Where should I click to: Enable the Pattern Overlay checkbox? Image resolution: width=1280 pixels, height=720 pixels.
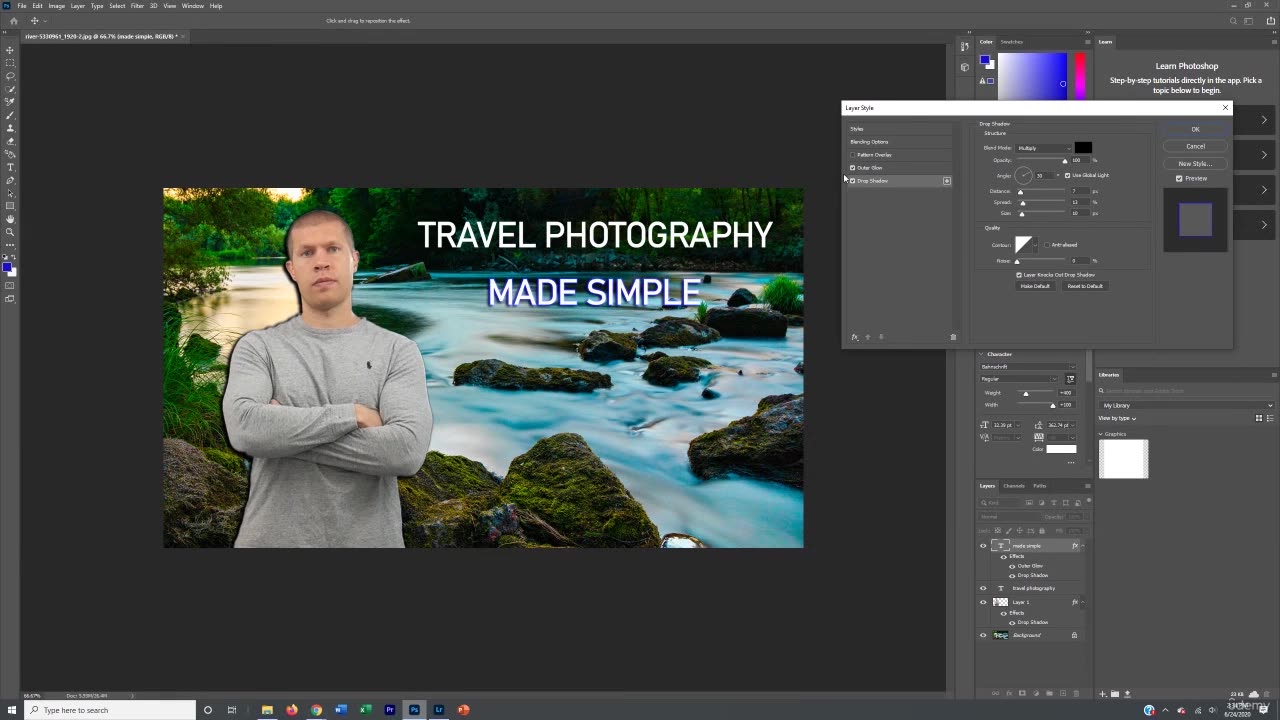click(x=852, y=155)
